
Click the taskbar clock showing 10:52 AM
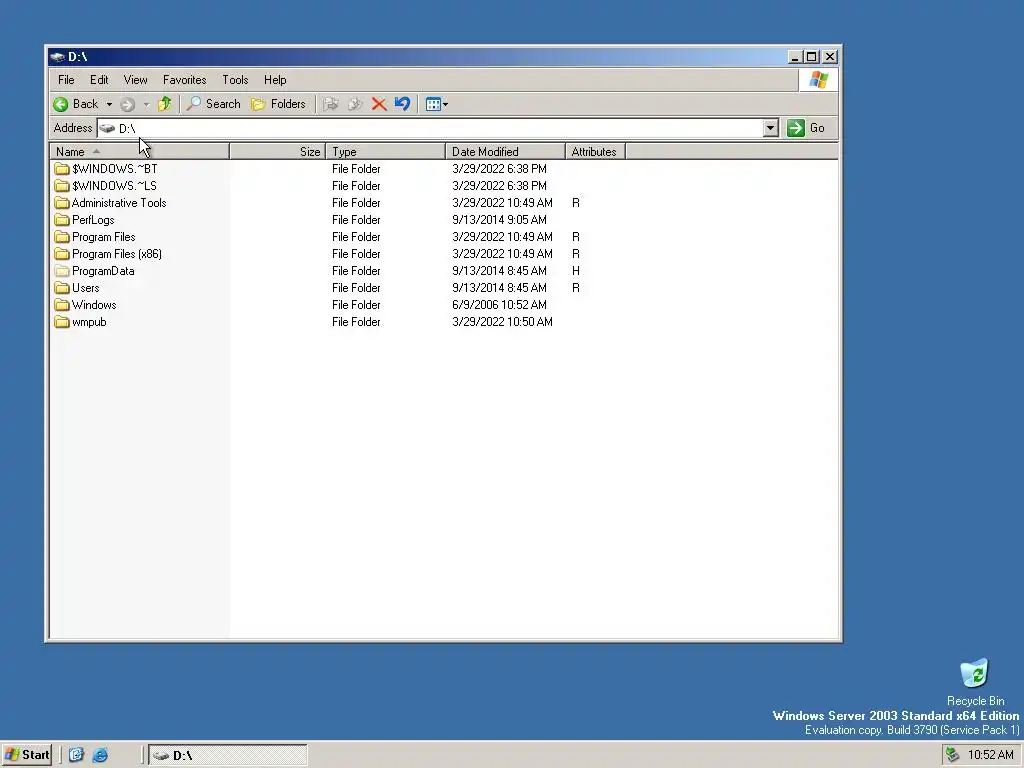click(x=991, y=755)
